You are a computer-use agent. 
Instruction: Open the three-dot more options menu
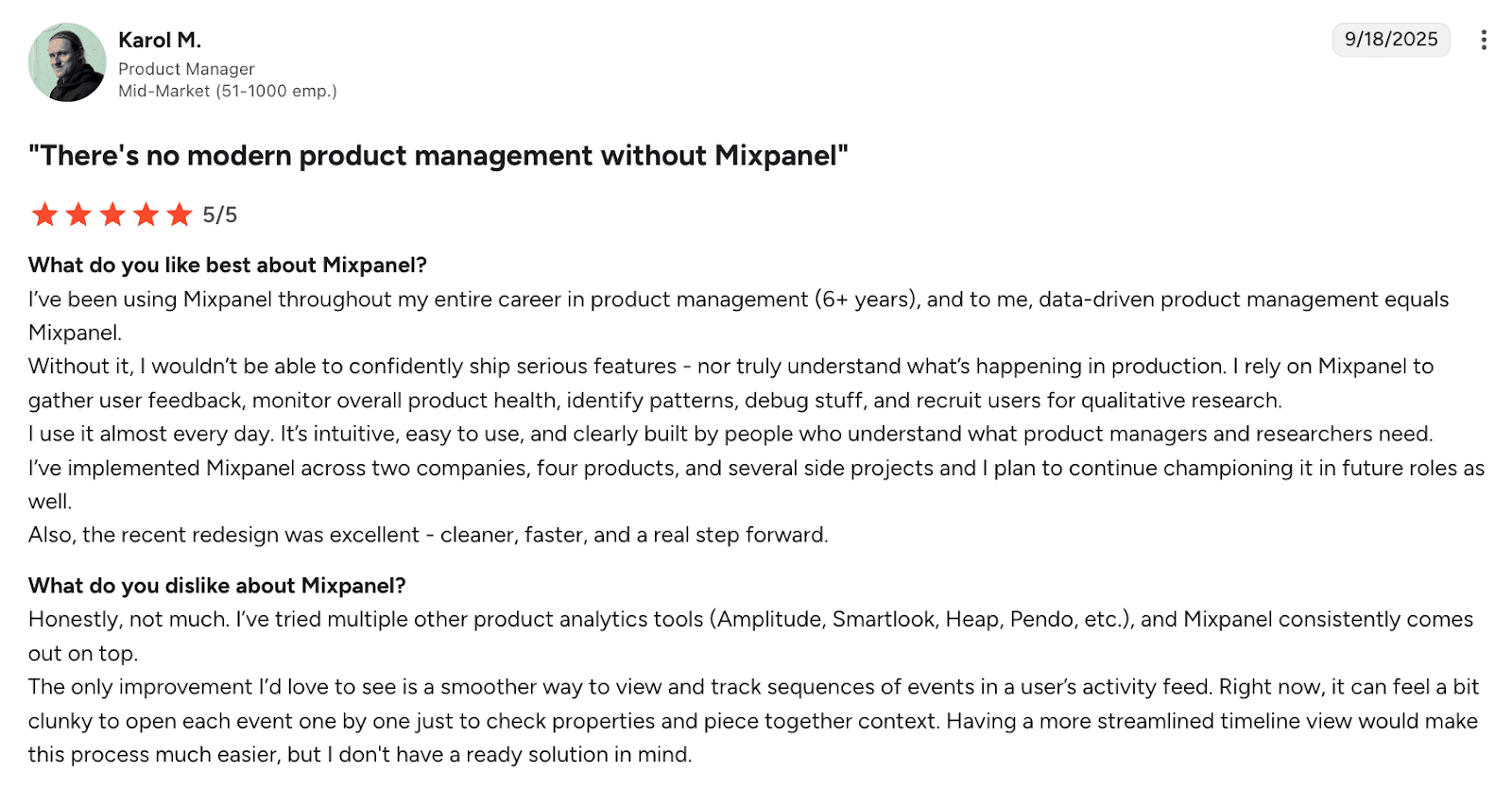point(1484,40)
